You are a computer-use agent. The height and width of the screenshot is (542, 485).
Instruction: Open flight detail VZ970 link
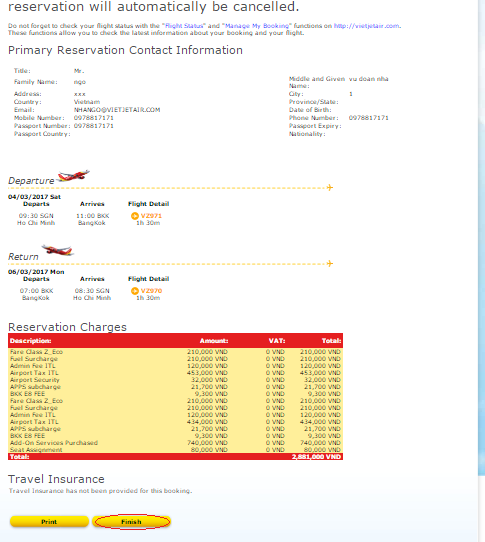pos(151,291)
